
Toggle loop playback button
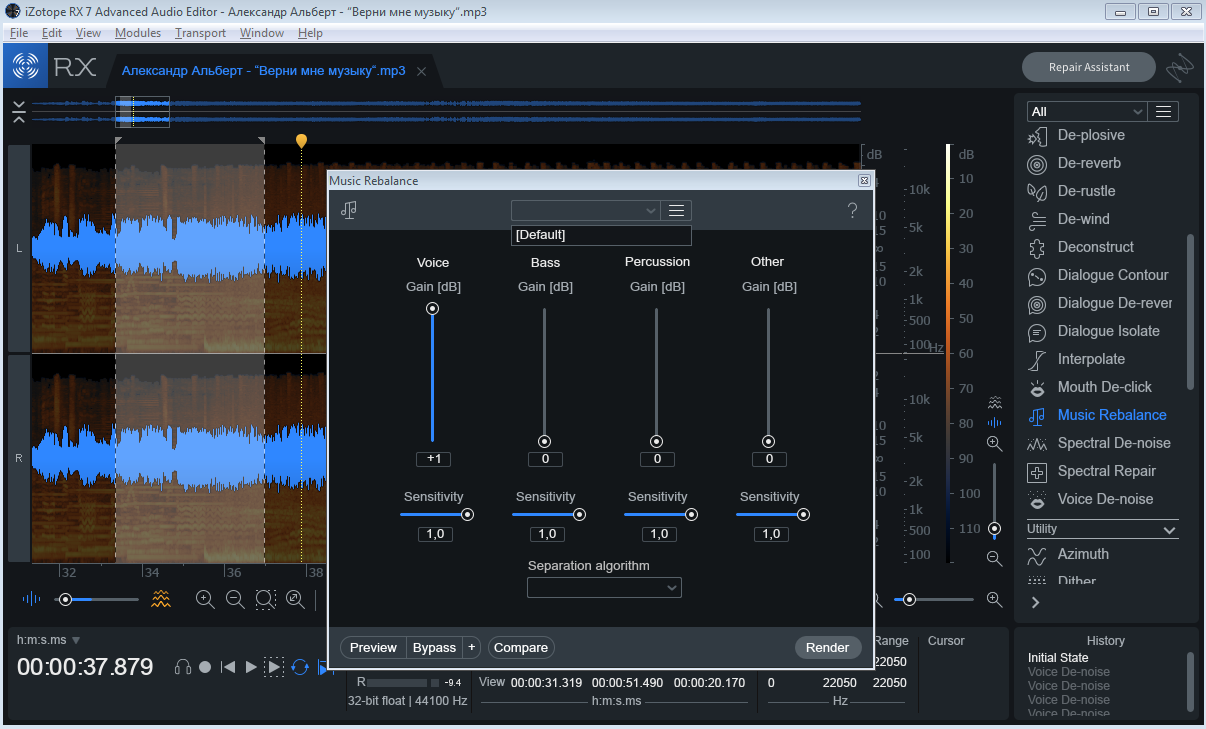coord(299,667)
